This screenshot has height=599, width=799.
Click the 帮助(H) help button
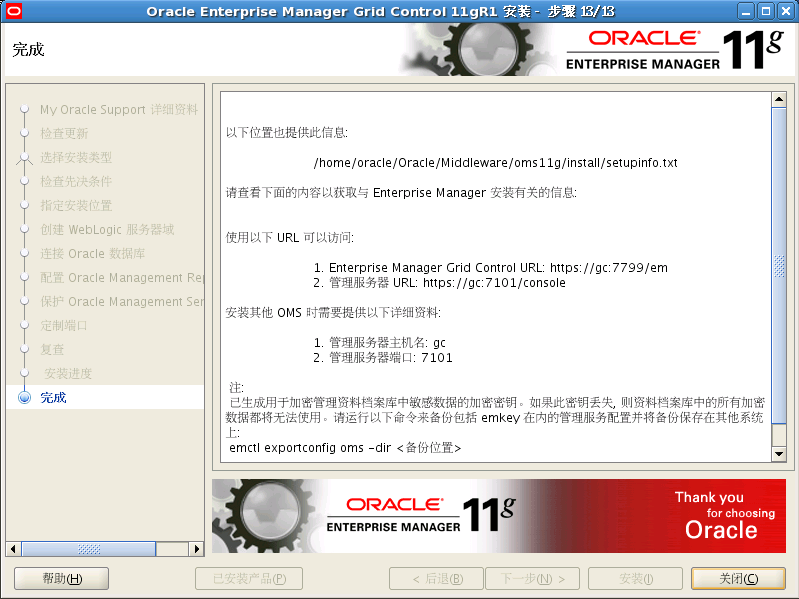pos(62,579)
